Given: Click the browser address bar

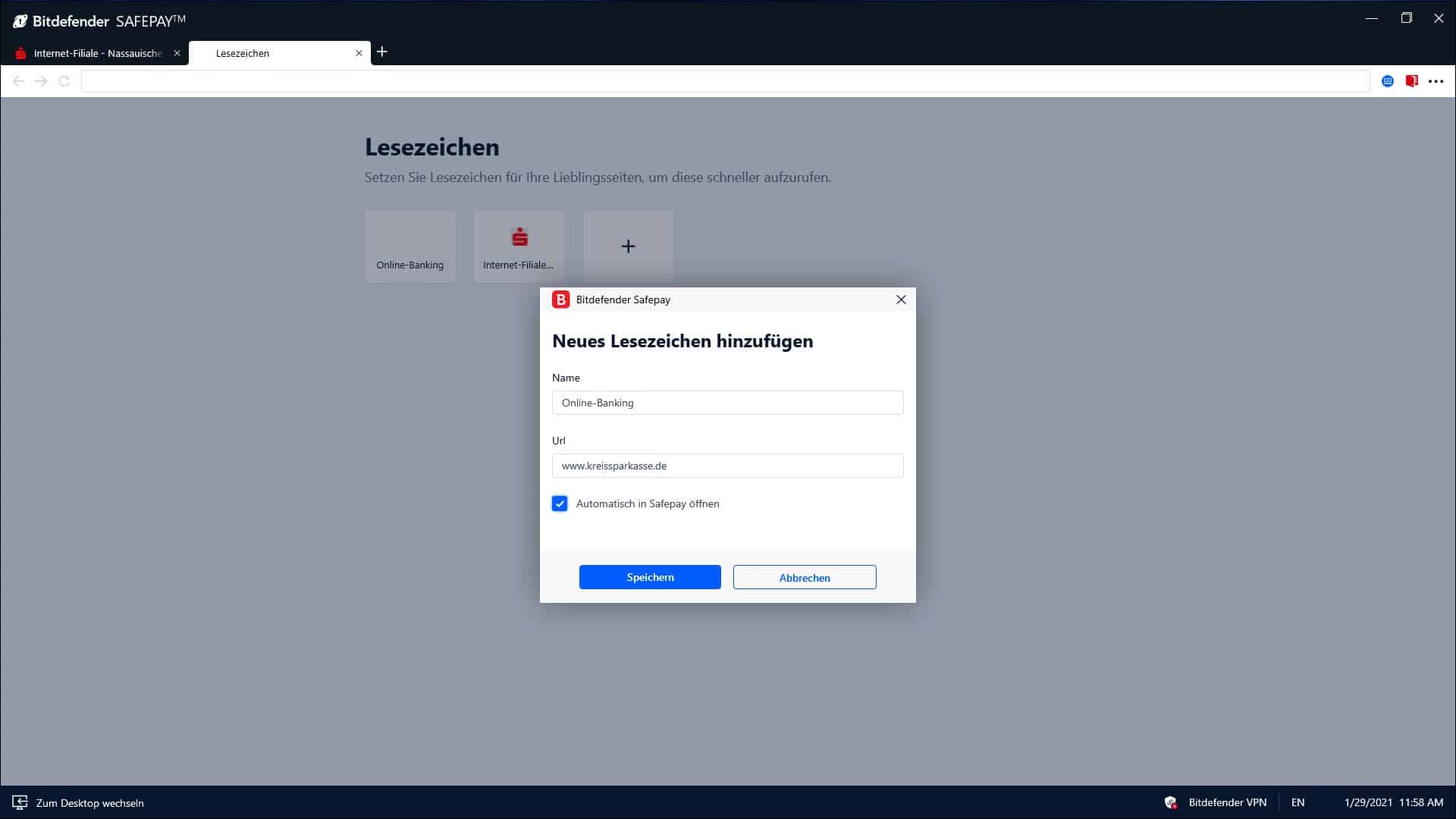Looking at the screenshot, I should click(x=726, y=81).
